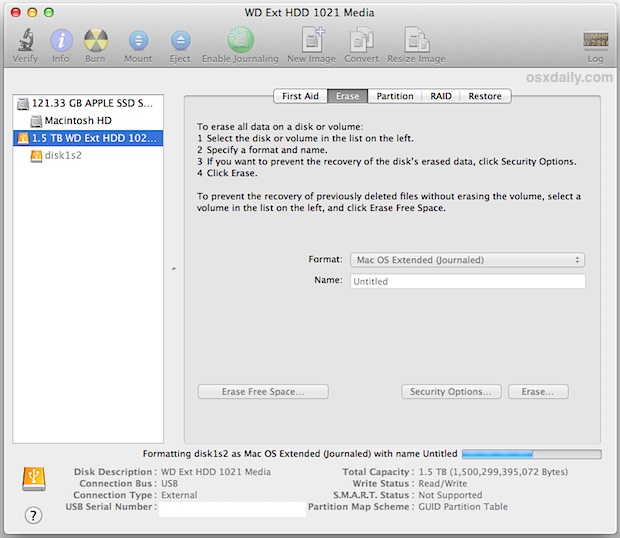
Task: Click the Resize Image toolbar icon
Action: coord(416,40)
